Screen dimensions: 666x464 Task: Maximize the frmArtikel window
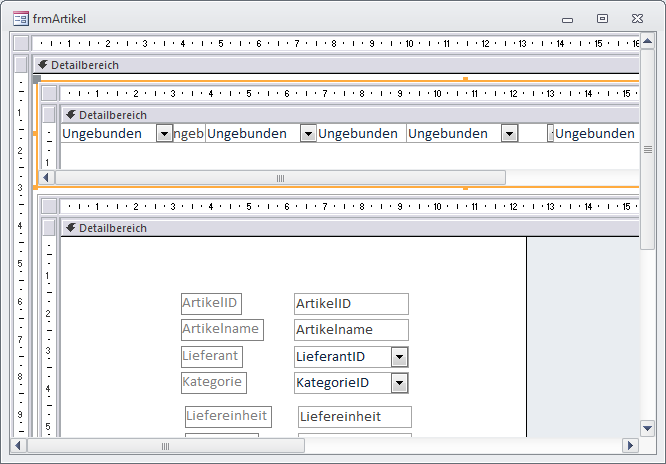(x=602, y=18)
